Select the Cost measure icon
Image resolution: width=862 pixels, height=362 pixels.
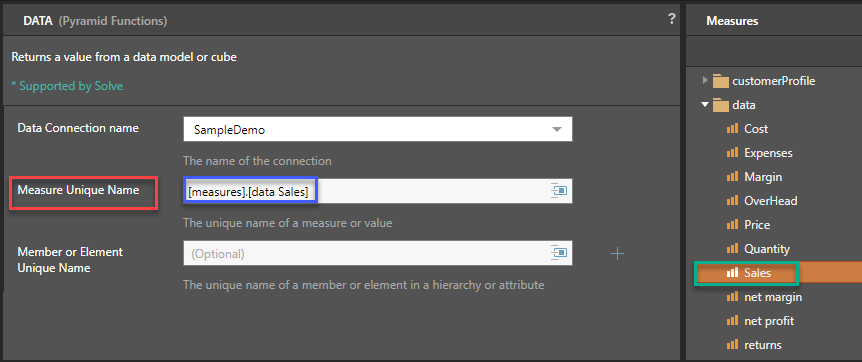pos(732,129)
